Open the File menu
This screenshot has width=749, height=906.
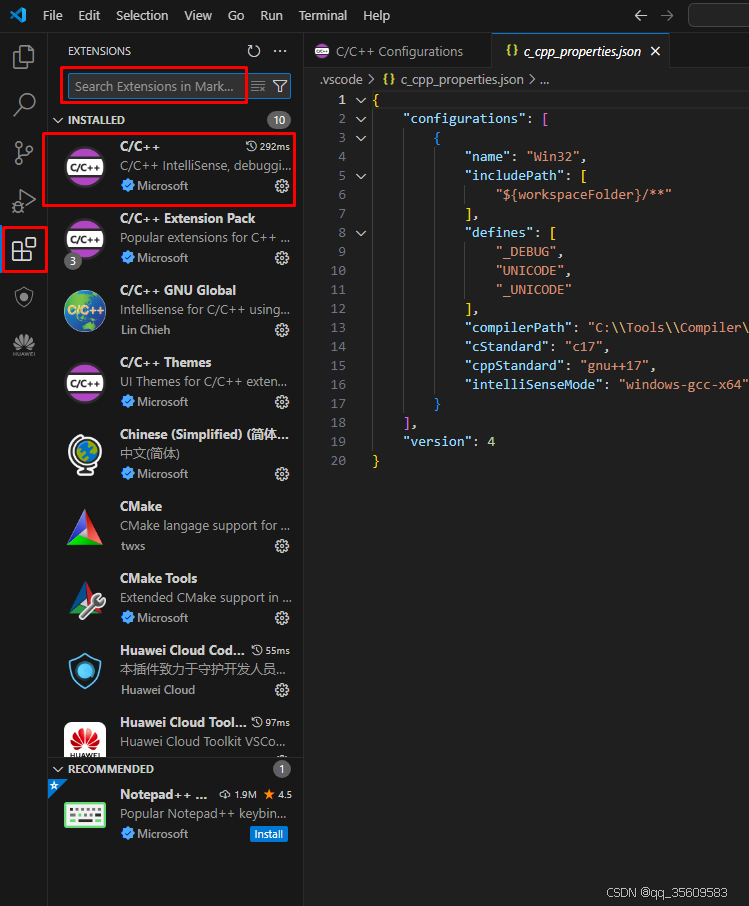point(53,16)
